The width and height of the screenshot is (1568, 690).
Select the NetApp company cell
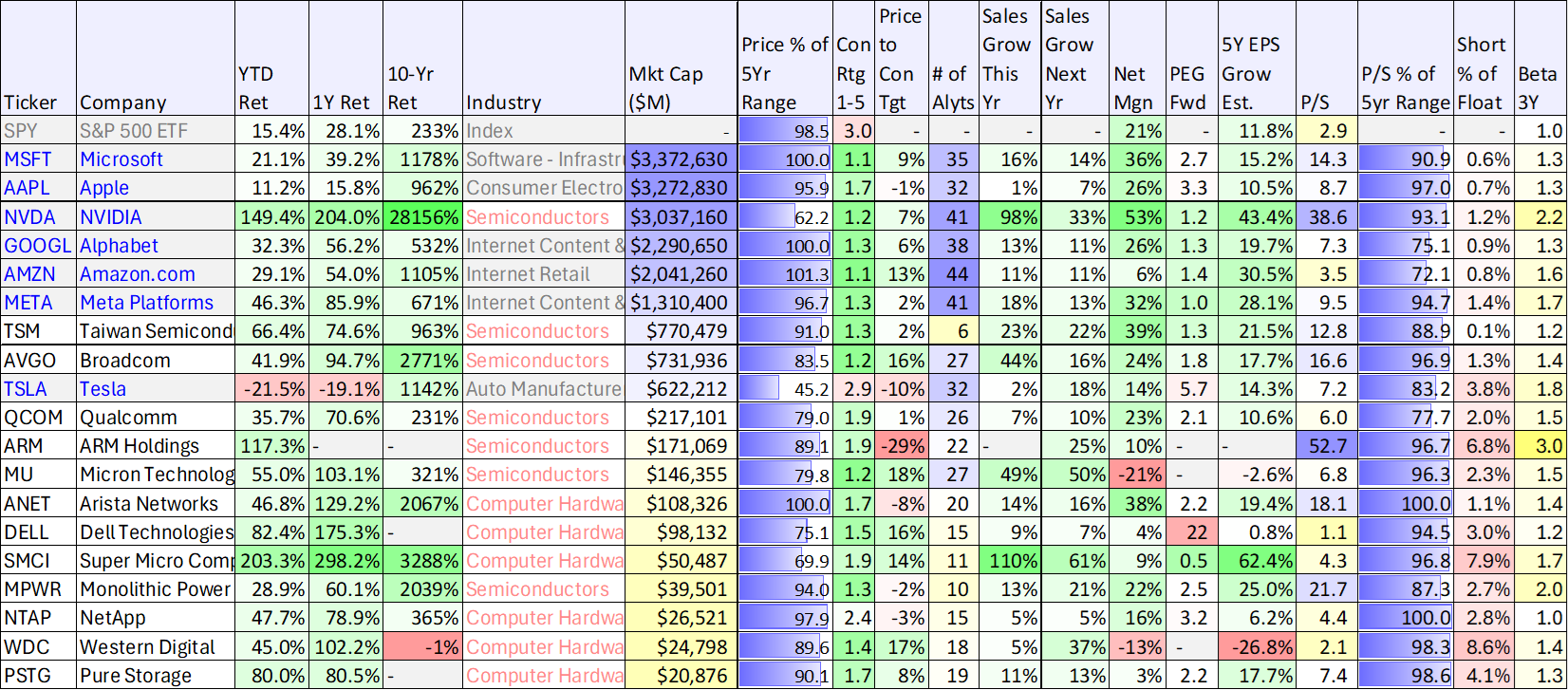(156, 618)
